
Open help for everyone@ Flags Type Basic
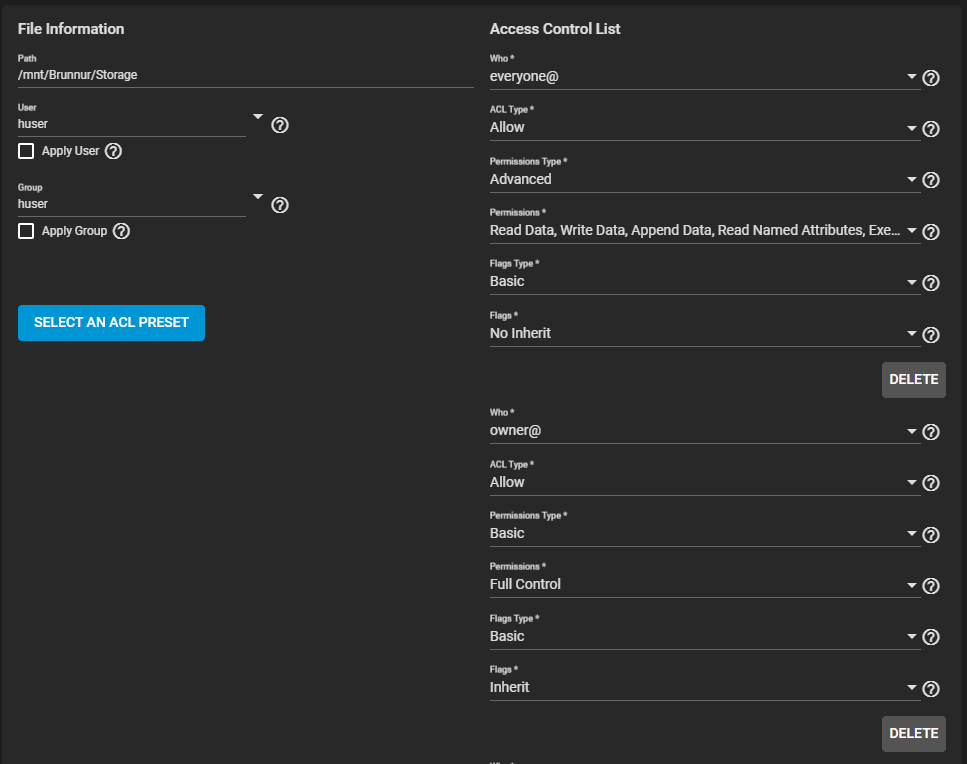(931, 283)
